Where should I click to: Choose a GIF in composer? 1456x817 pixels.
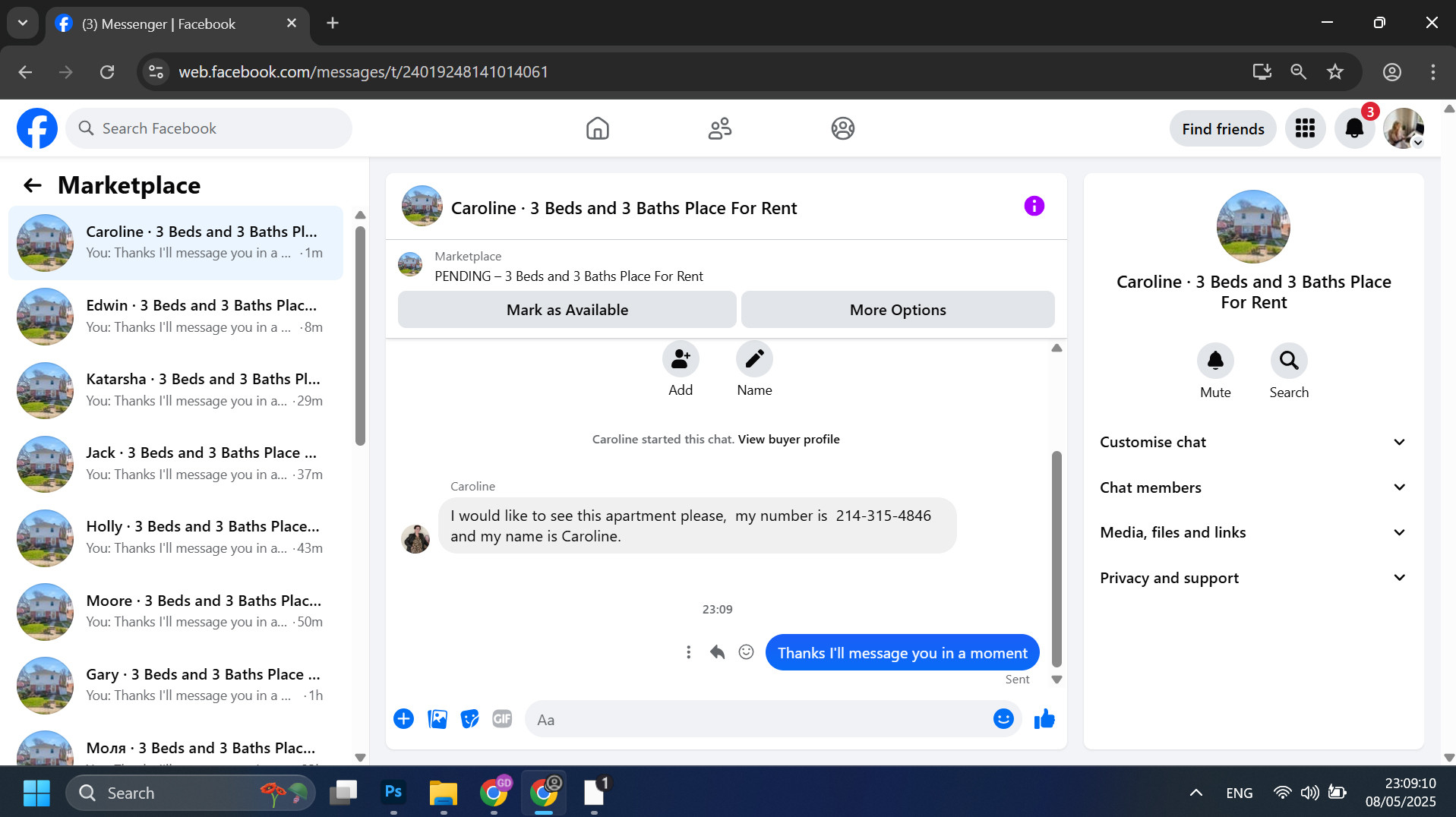pos(502,718)
